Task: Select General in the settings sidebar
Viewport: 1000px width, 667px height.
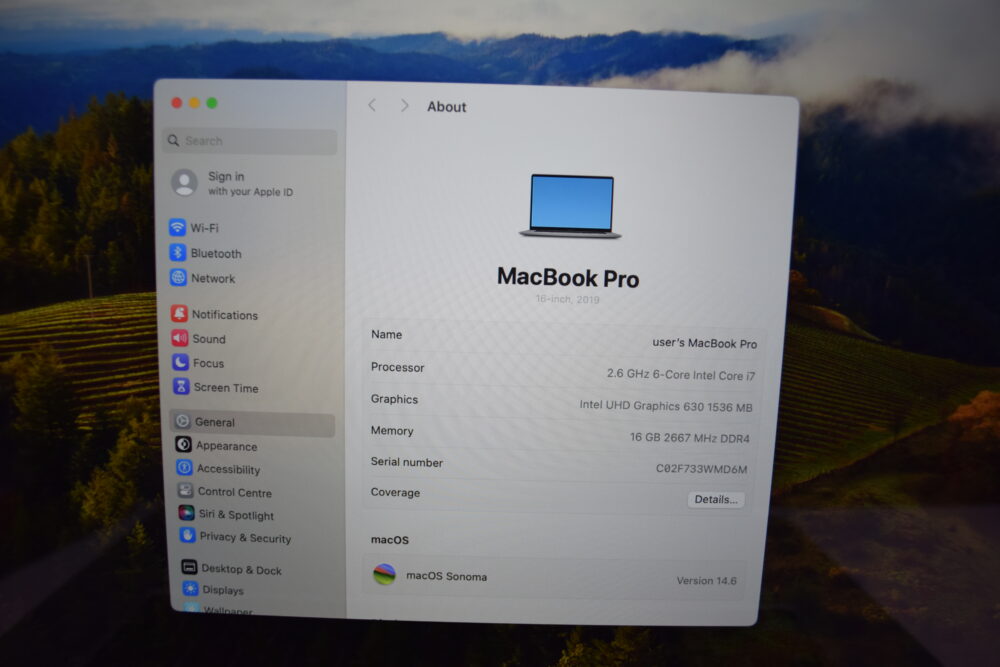Action: click(253, 422)
